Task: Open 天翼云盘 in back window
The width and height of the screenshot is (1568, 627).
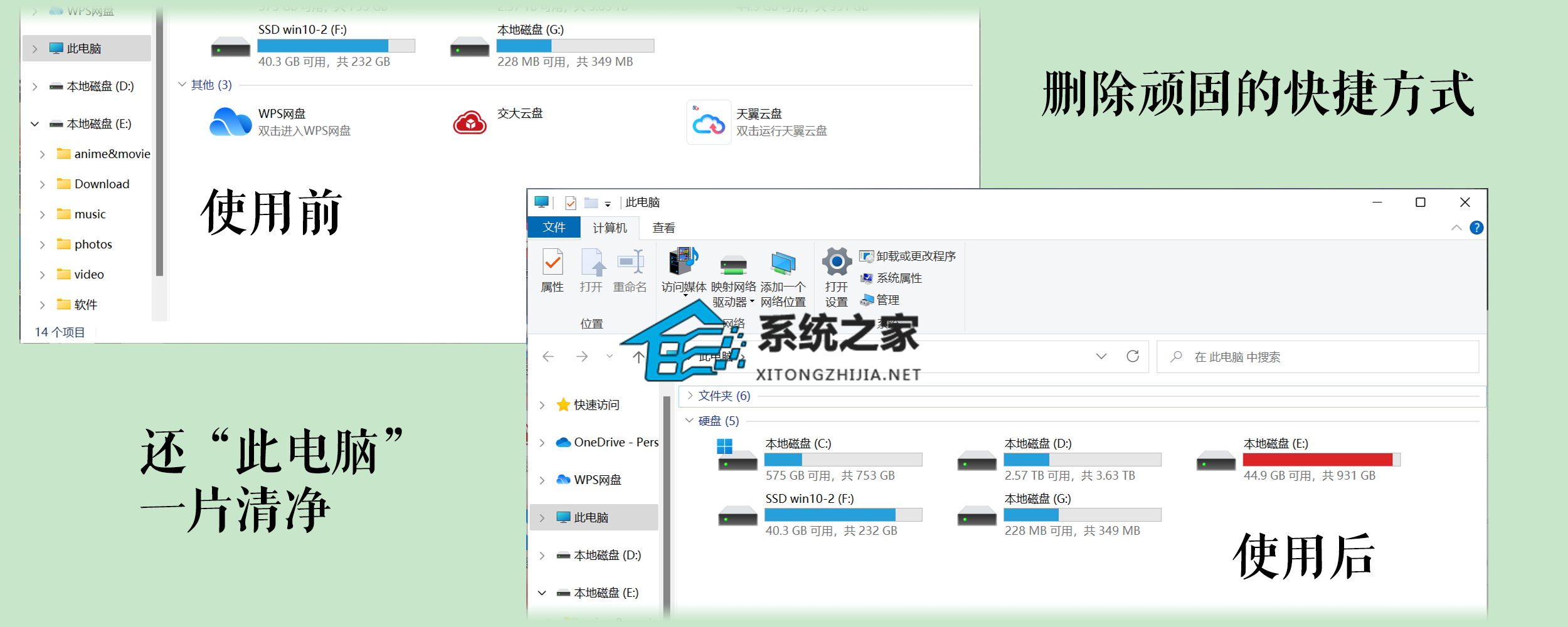Action: [x=757, y=122]
